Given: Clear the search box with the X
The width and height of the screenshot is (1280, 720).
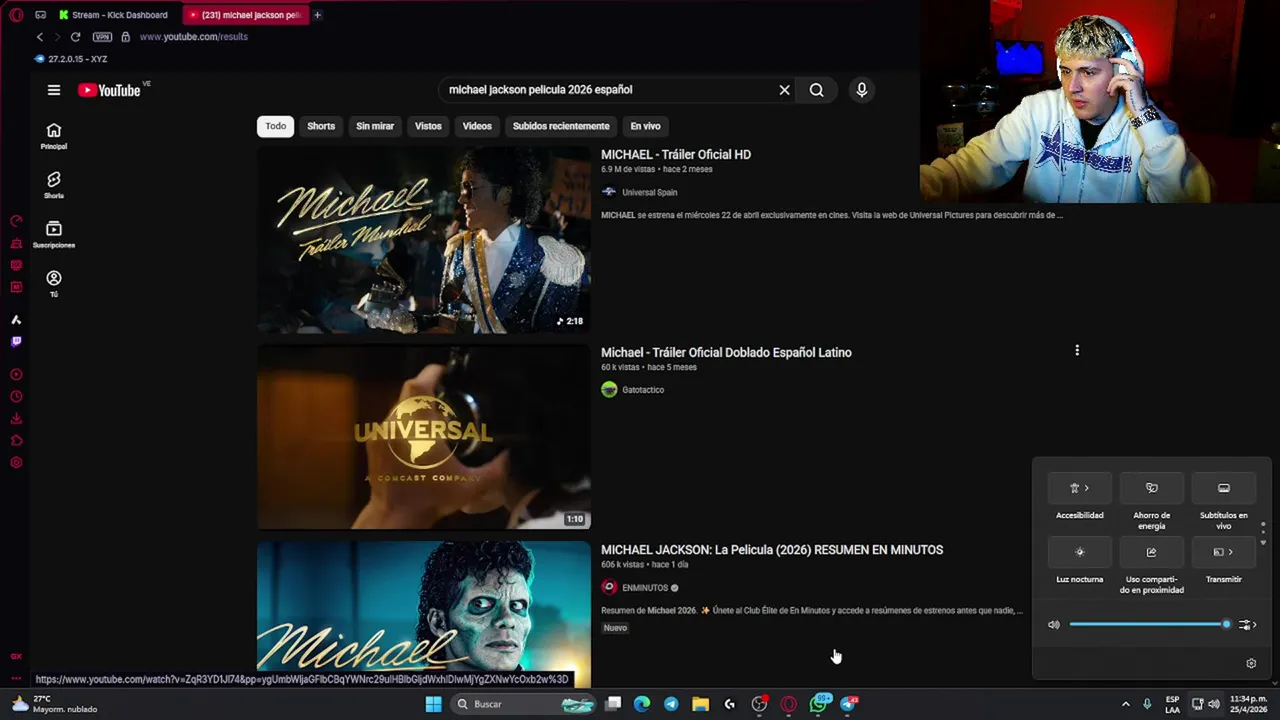Looking at the screenshot, I should click(x=784, y=90).
